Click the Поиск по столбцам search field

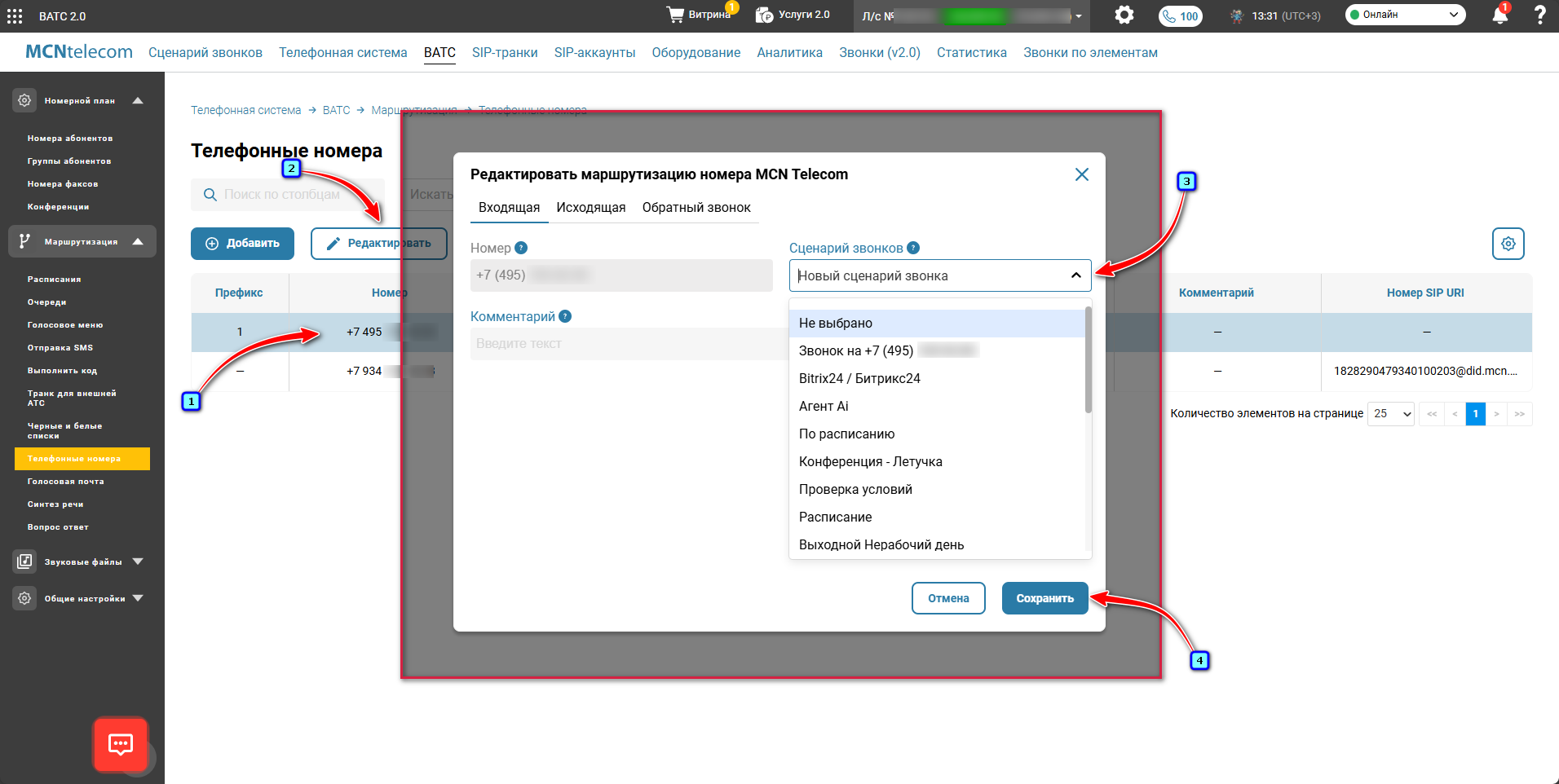tap(288, 195)
